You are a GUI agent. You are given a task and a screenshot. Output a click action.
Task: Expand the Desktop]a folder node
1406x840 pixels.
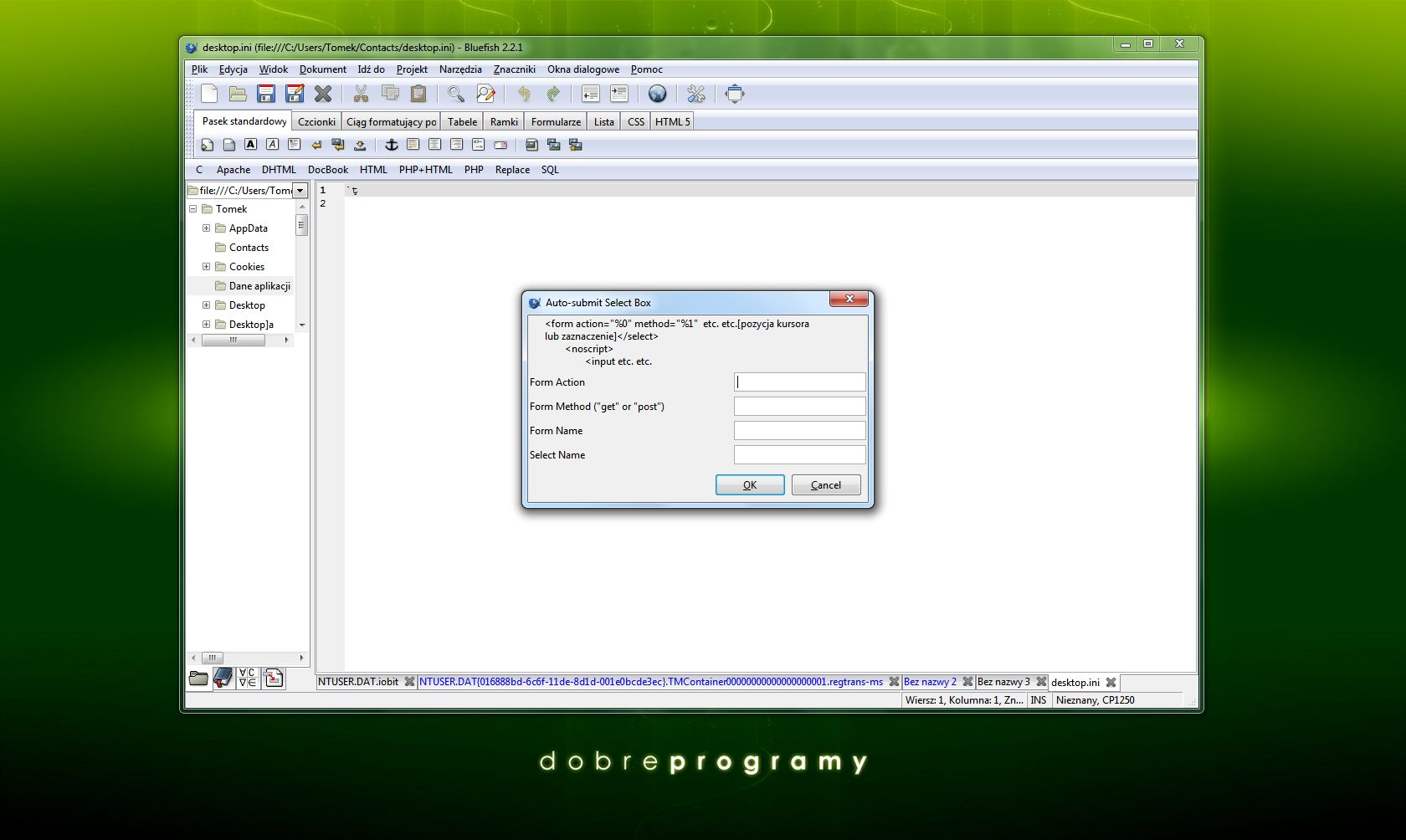pyautogui.click(x=206, y=325)
